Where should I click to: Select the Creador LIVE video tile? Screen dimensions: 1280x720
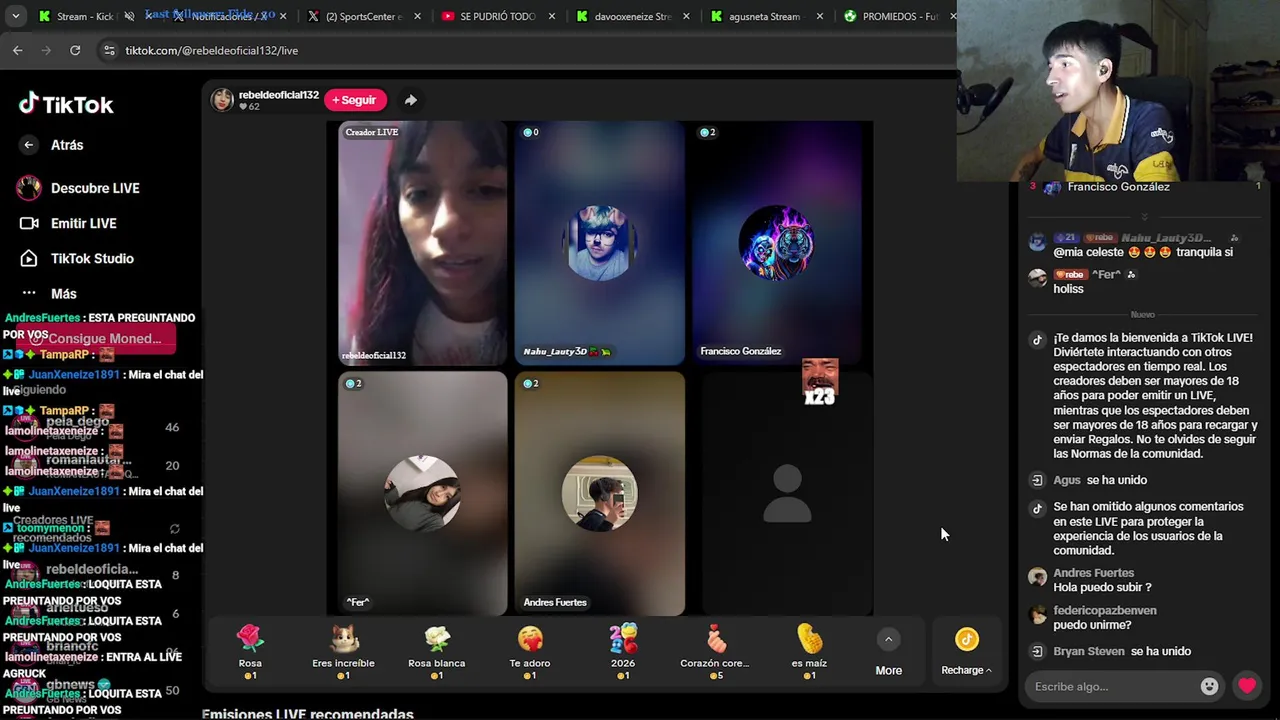tap(422, 243)
